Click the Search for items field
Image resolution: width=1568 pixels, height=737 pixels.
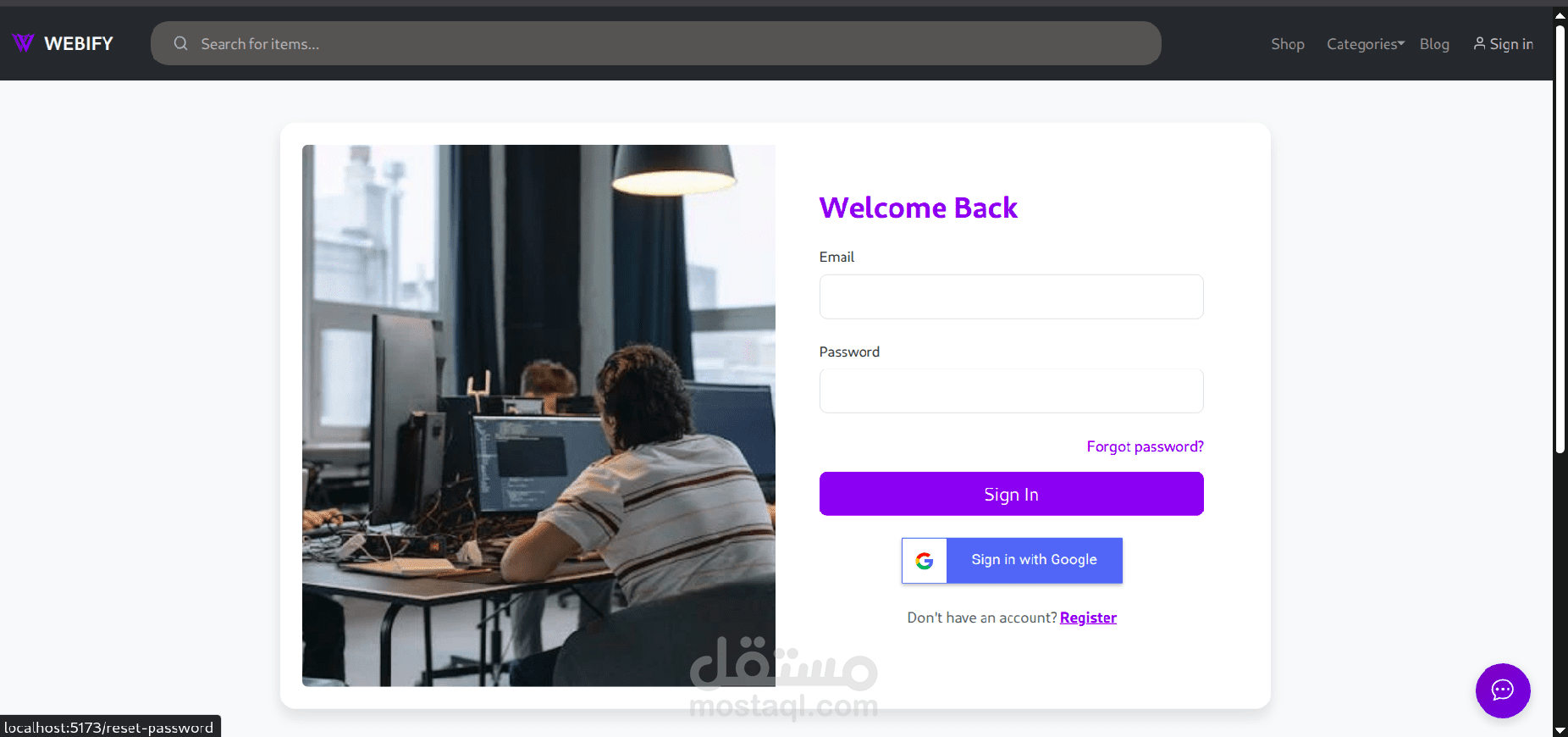(656, 43)
